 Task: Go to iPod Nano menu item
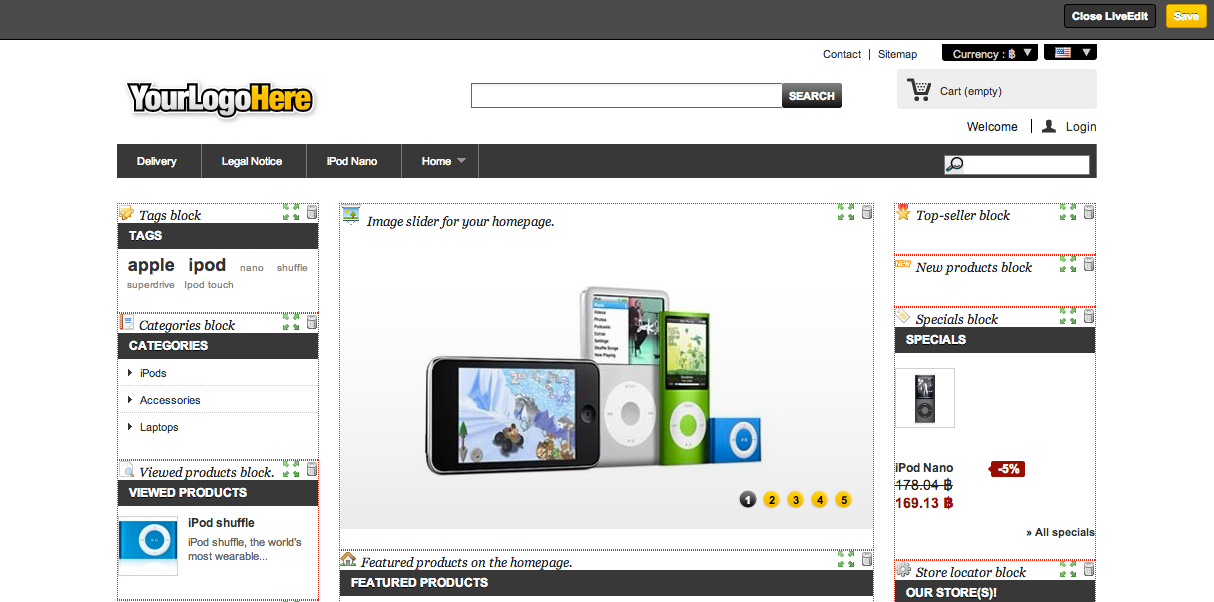[352, 161]
